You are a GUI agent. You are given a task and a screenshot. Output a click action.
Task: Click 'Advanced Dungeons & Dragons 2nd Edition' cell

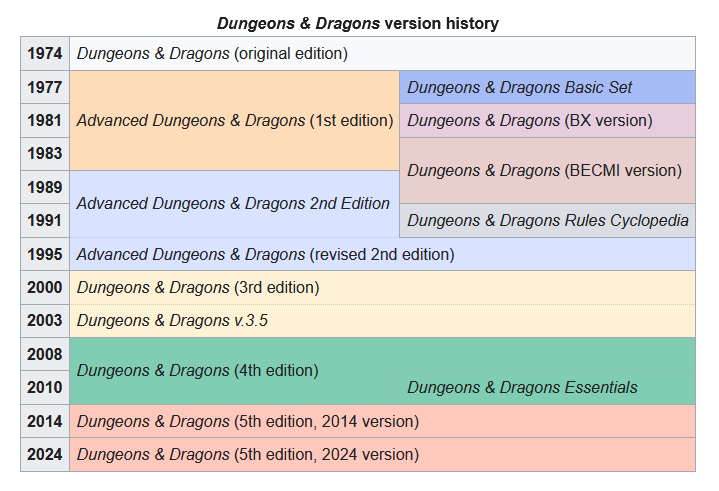[234, 204]
